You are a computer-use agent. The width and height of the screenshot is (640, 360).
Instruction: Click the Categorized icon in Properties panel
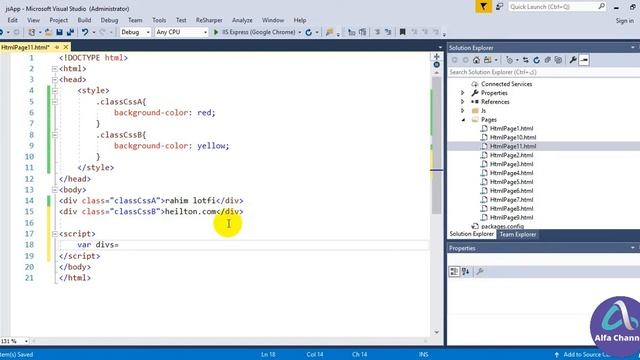(x=454, y=271)
